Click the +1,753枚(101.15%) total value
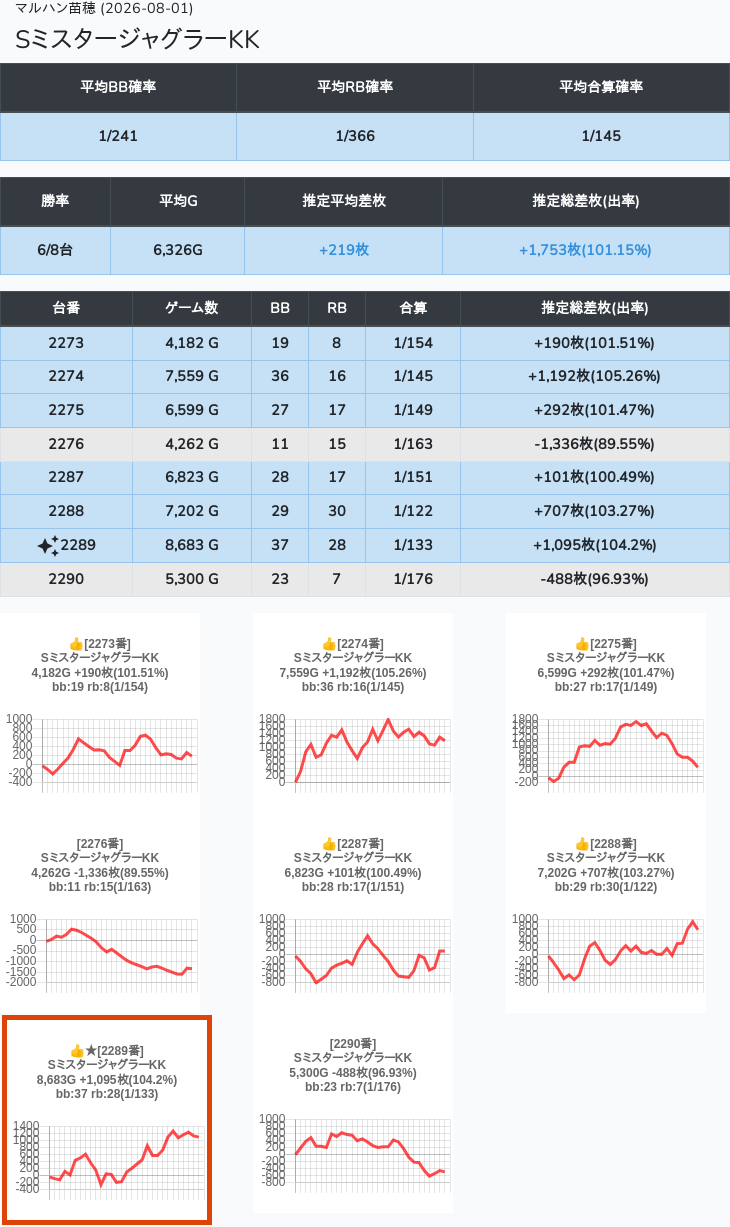The width and height of the screenshot is (730, 1227). pyautogui.click(x=585, y=250)
